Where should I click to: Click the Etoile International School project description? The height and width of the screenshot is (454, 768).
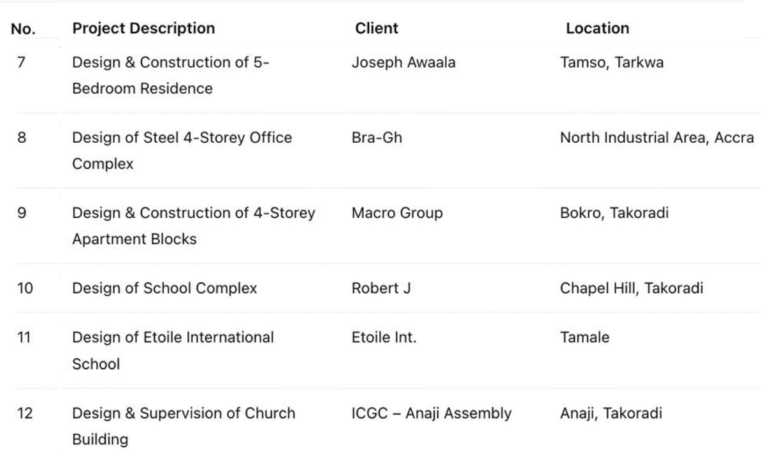[173, 351]
